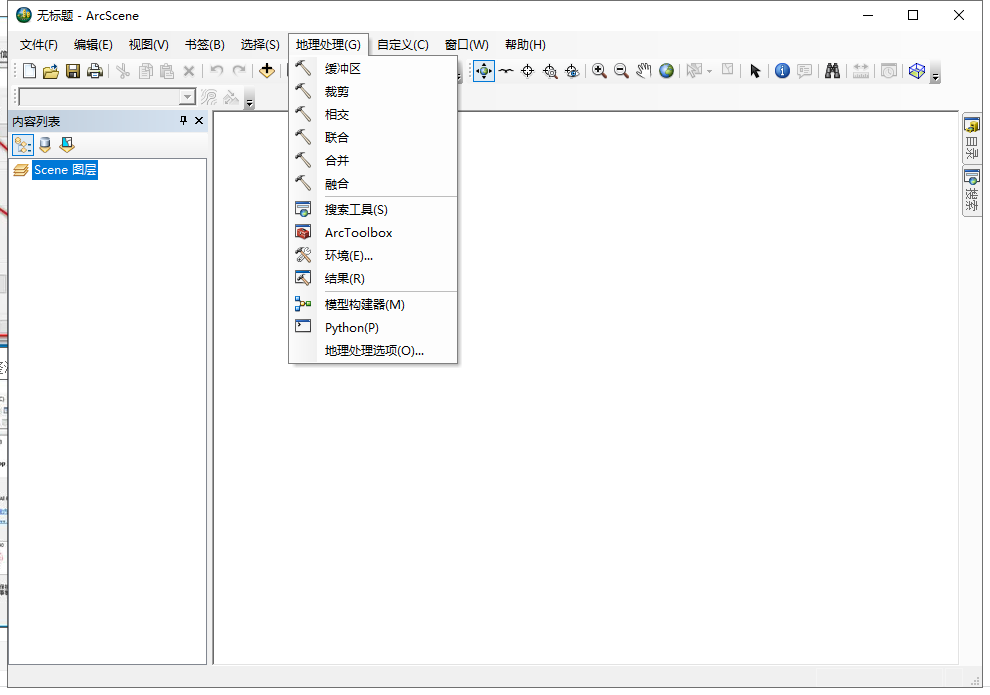Image resolution: width=990 pixels, height=695 pixels.
Task: Open the layer combo box dropdown
Action: click(x=187, y=97)
